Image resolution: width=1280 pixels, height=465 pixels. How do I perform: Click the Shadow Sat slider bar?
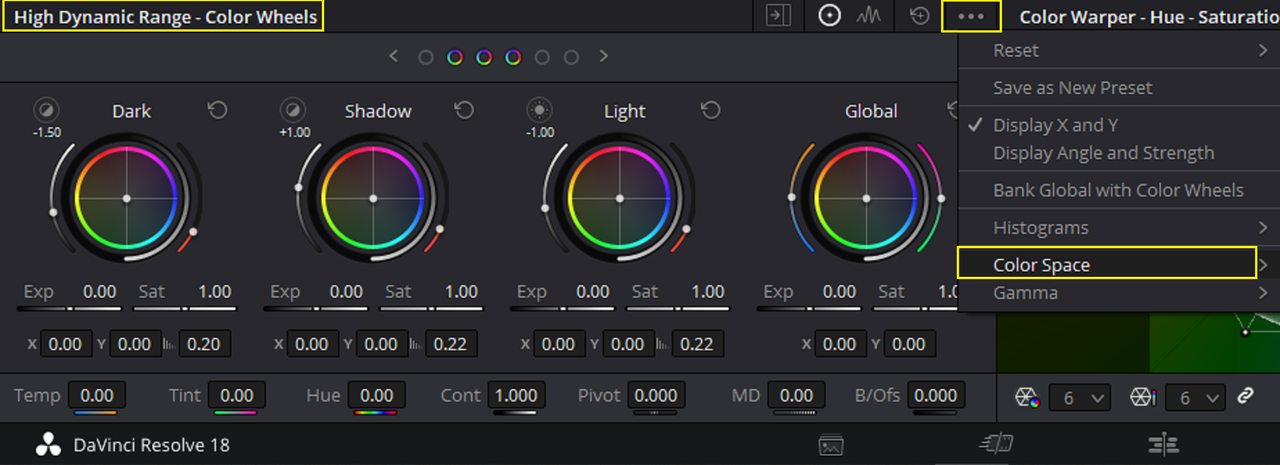[x=428, y=308]
